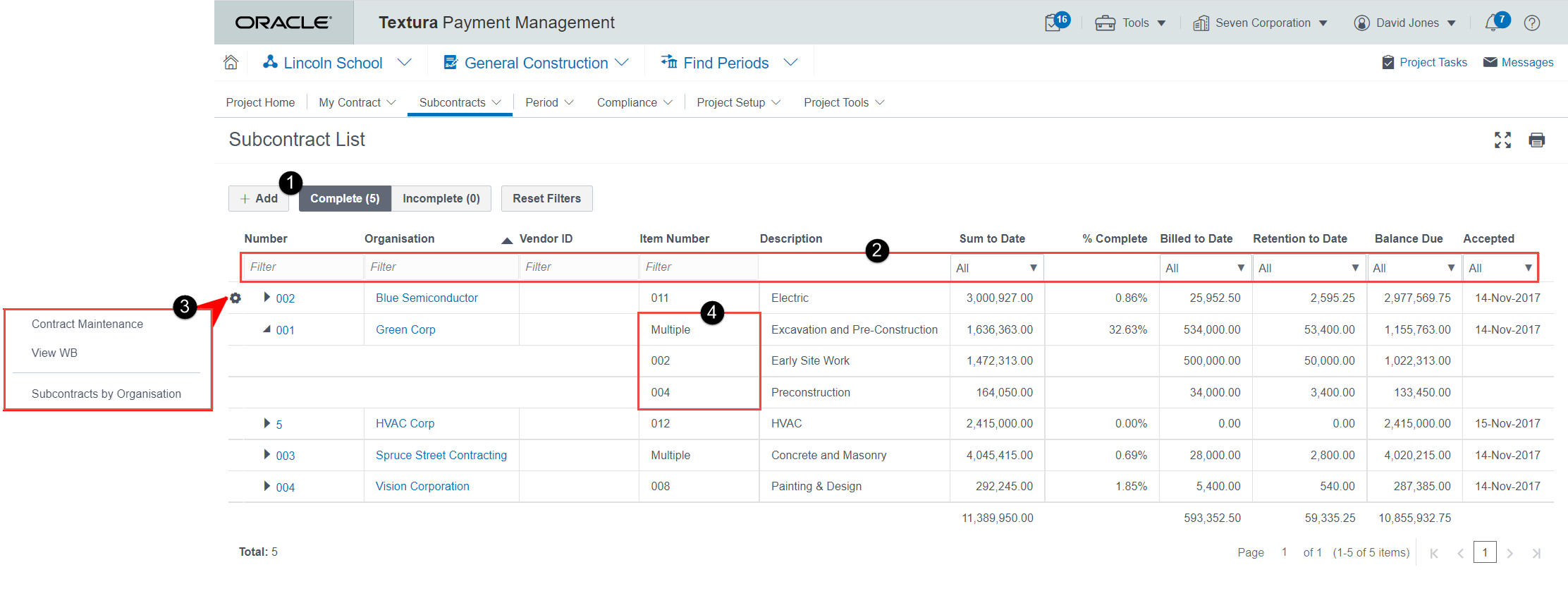
Task: Print the Subcontract List
Action: pos(1537,140)
